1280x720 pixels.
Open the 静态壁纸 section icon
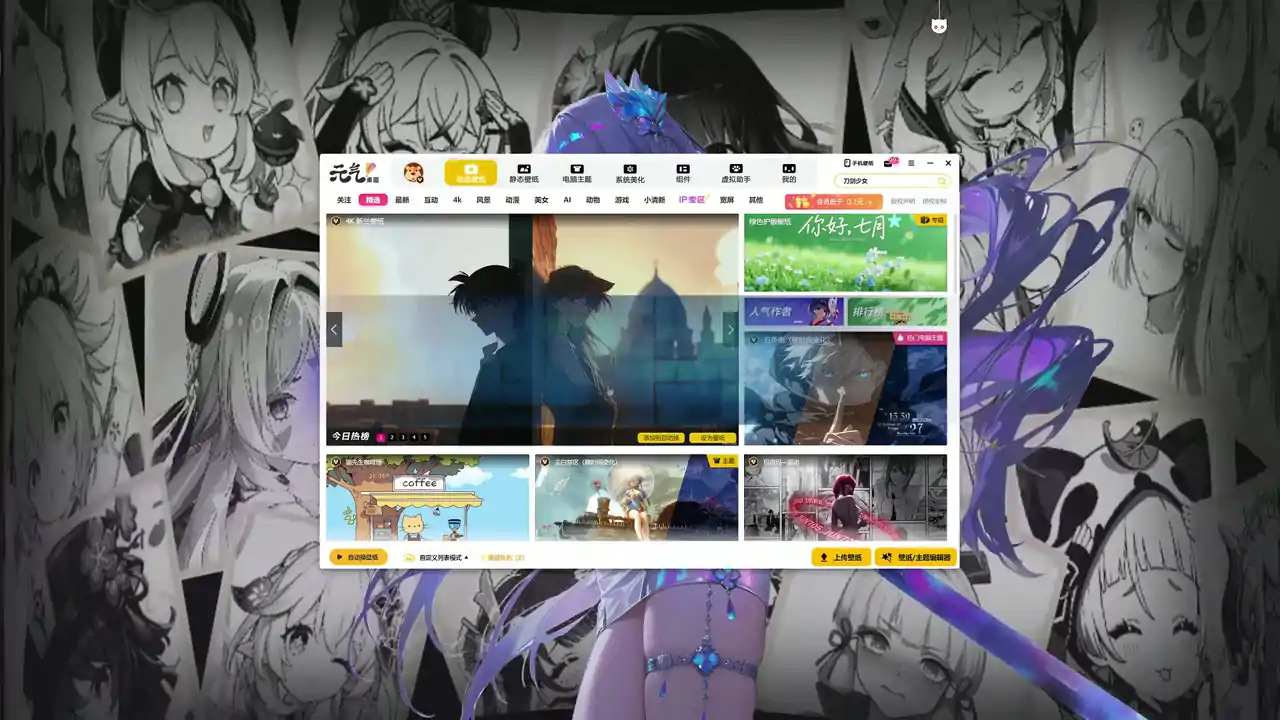coord(523,169)
